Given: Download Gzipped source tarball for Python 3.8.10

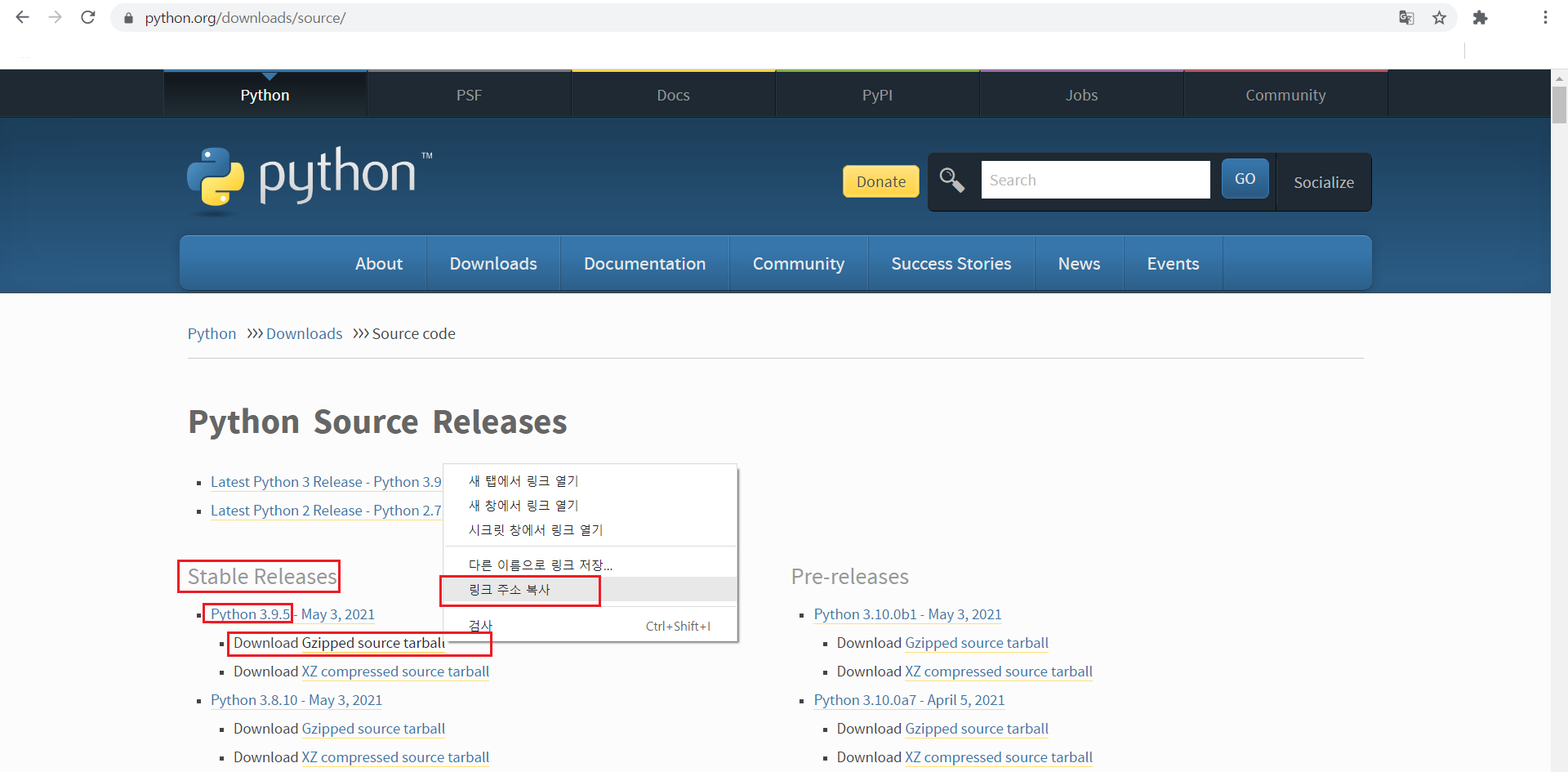Looking at the screenshot, I should click(x=373, y=729).
